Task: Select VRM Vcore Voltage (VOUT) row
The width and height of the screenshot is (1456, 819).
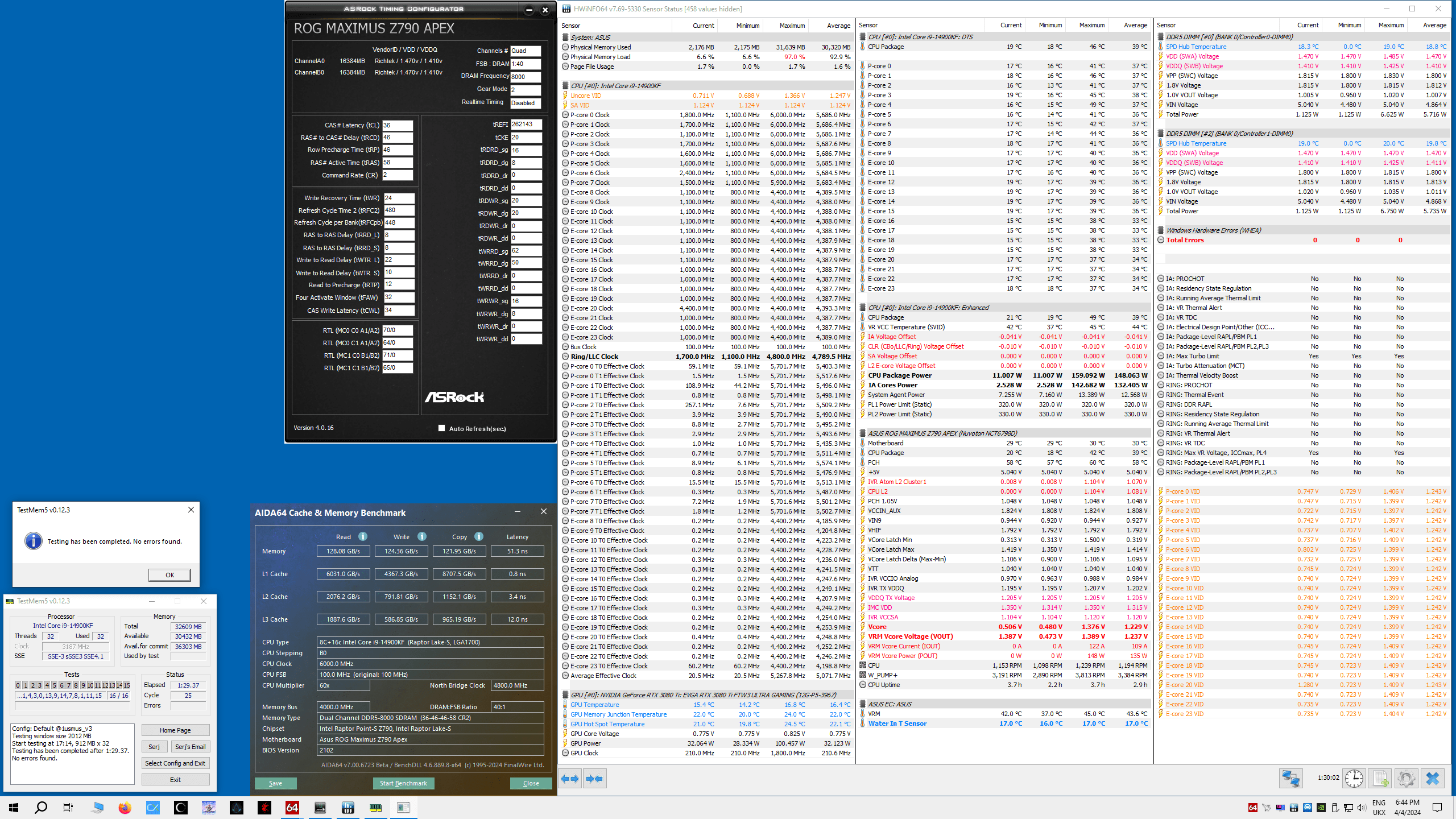Action: click(1004, 636)
